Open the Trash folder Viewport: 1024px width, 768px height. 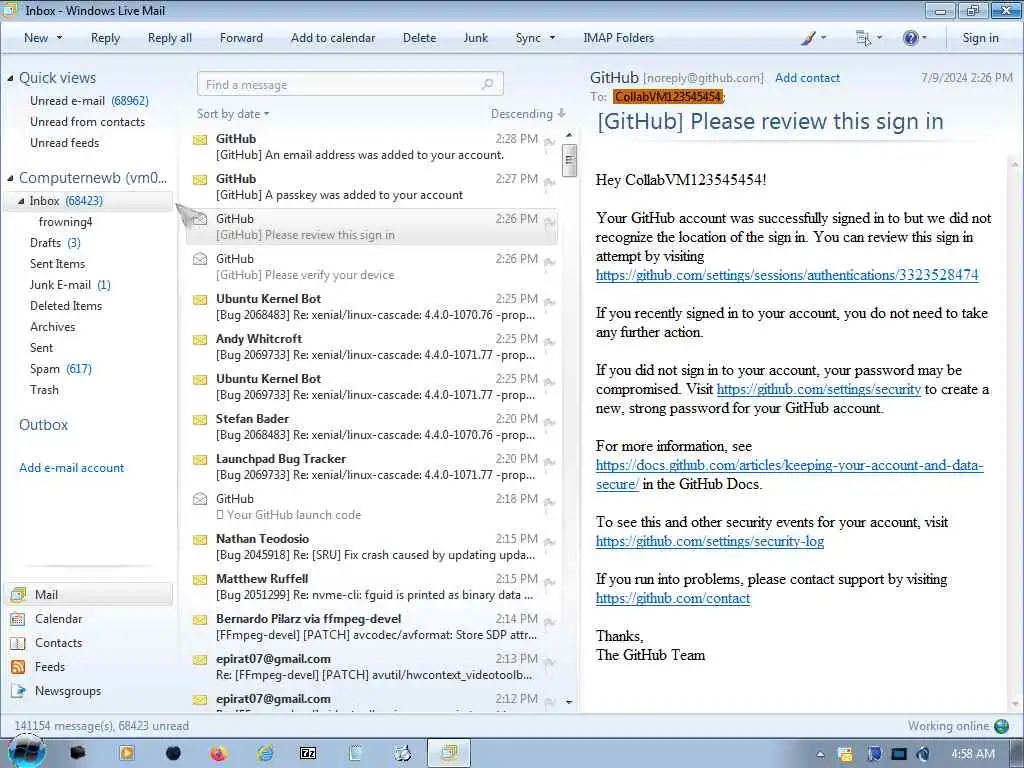pos(44,390)
